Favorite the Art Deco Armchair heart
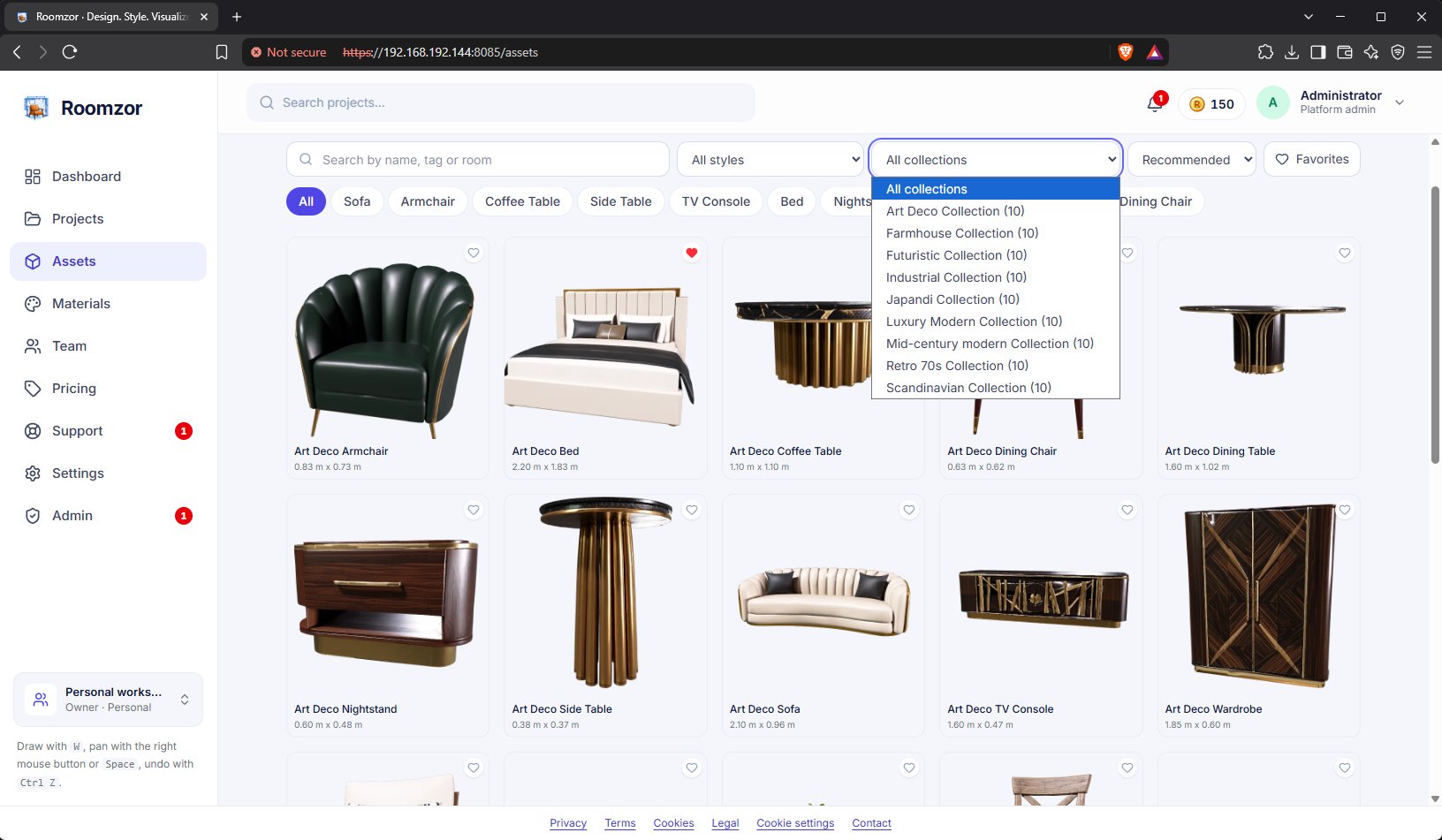The height and width of the screenshot is (840, 1442). coord(474,253)
